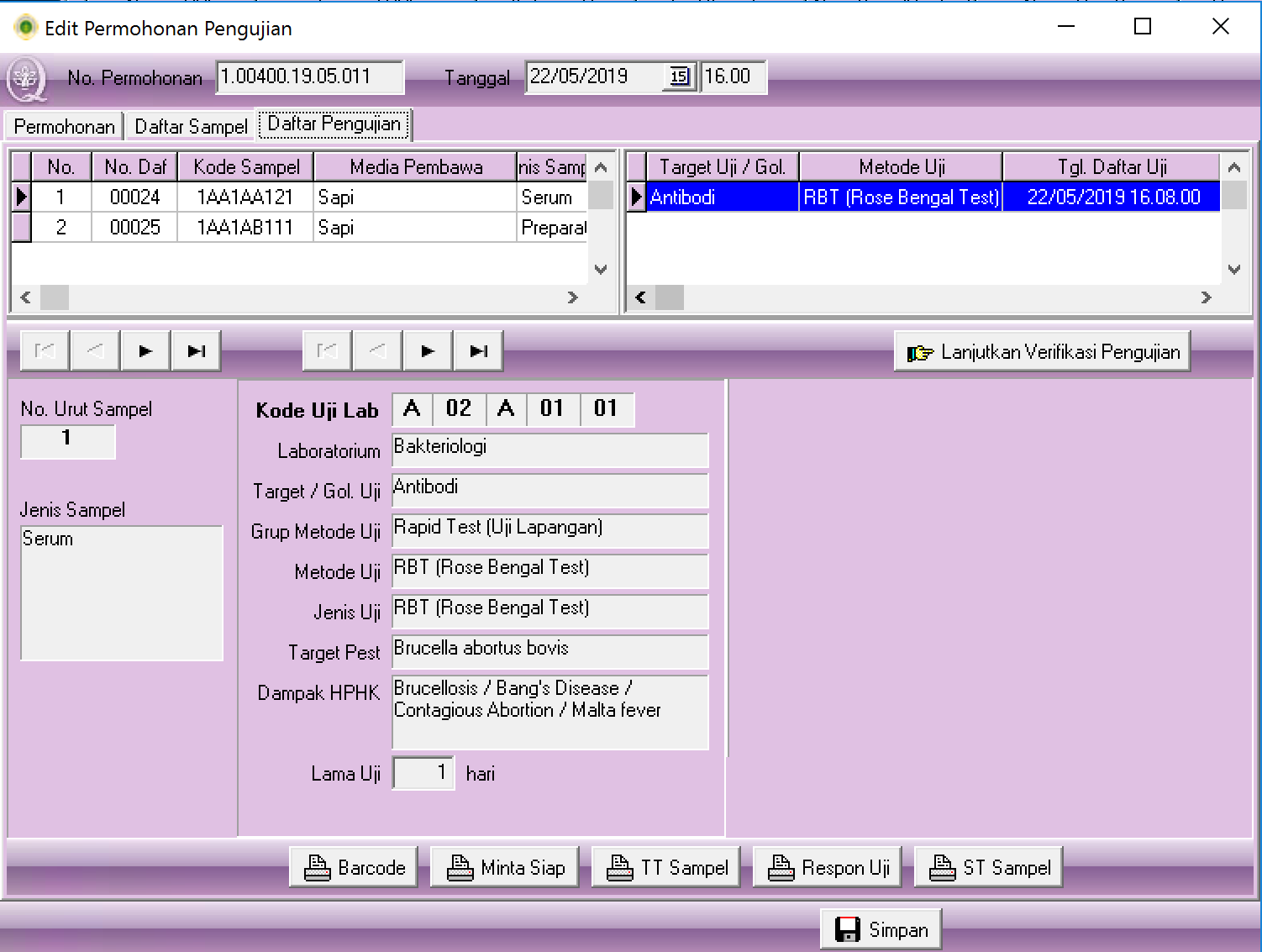Click Lanjutkan Verifikasi Pengujian button
Image resolution: width=1262 pixels, height=952 pixels.
[x=1042, y=352]
